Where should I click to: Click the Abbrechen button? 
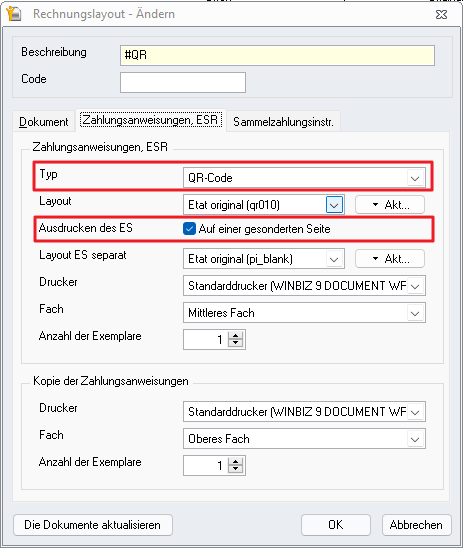(416, 524)
